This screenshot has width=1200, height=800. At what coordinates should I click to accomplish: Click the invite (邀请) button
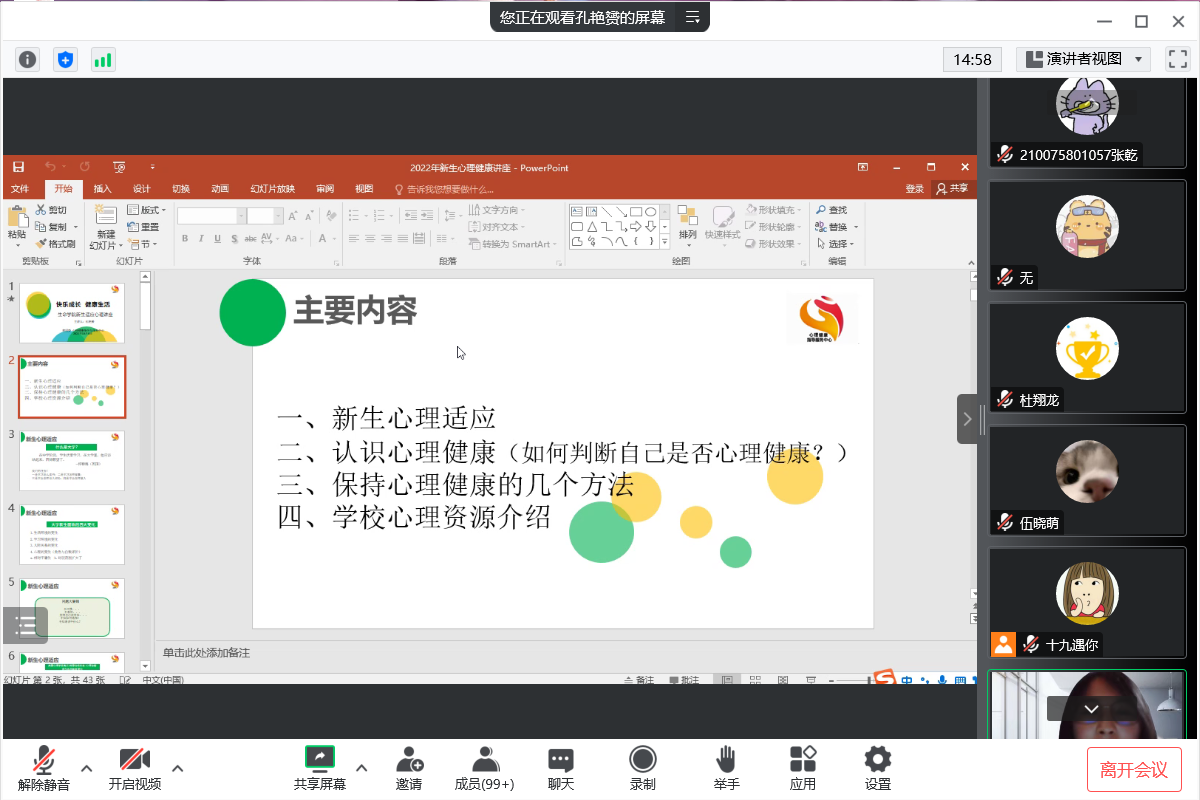(408, 768)
